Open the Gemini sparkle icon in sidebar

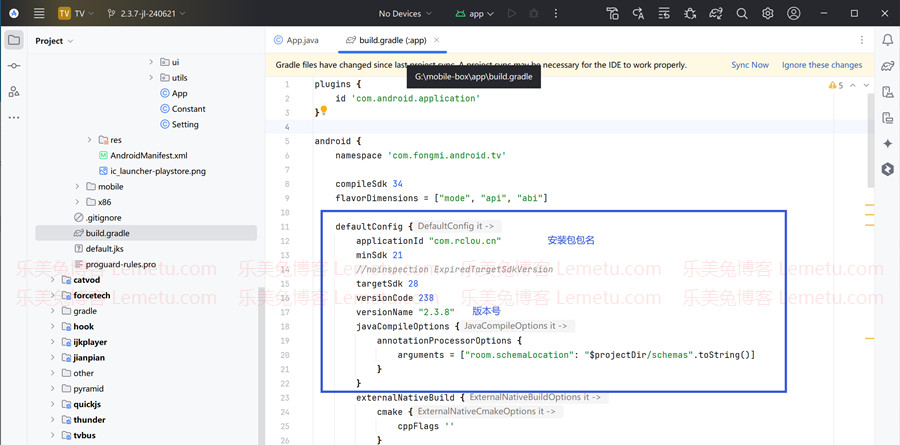(887, 144)
